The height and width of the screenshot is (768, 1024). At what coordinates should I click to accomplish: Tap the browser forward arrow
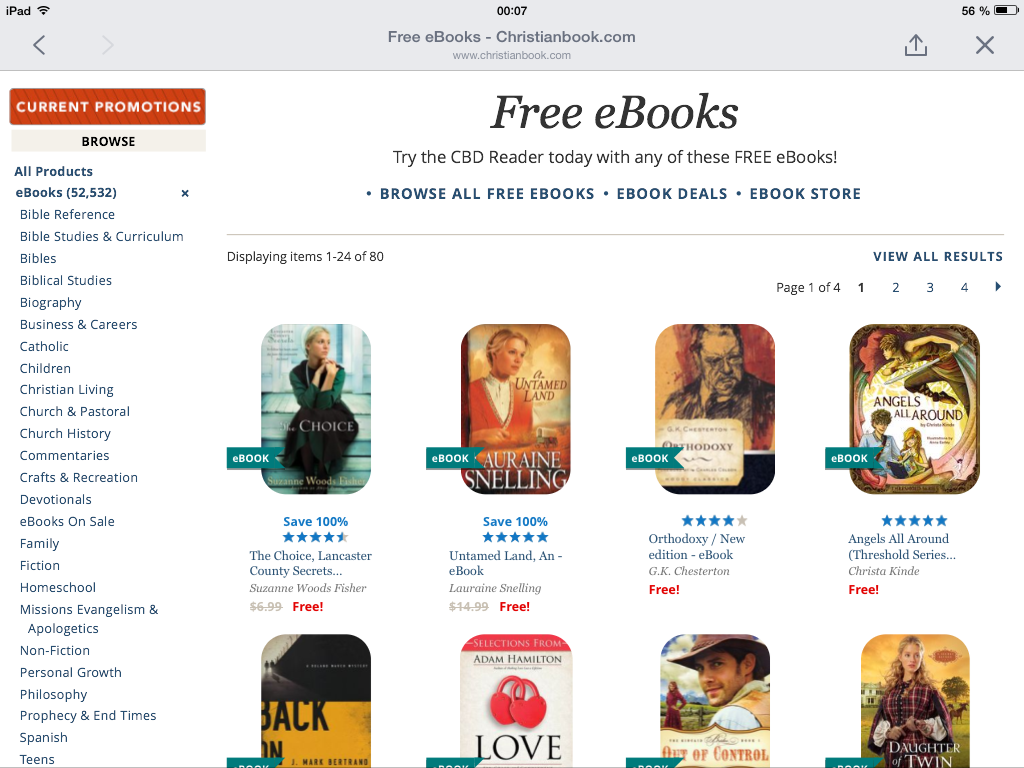(107, 45)
